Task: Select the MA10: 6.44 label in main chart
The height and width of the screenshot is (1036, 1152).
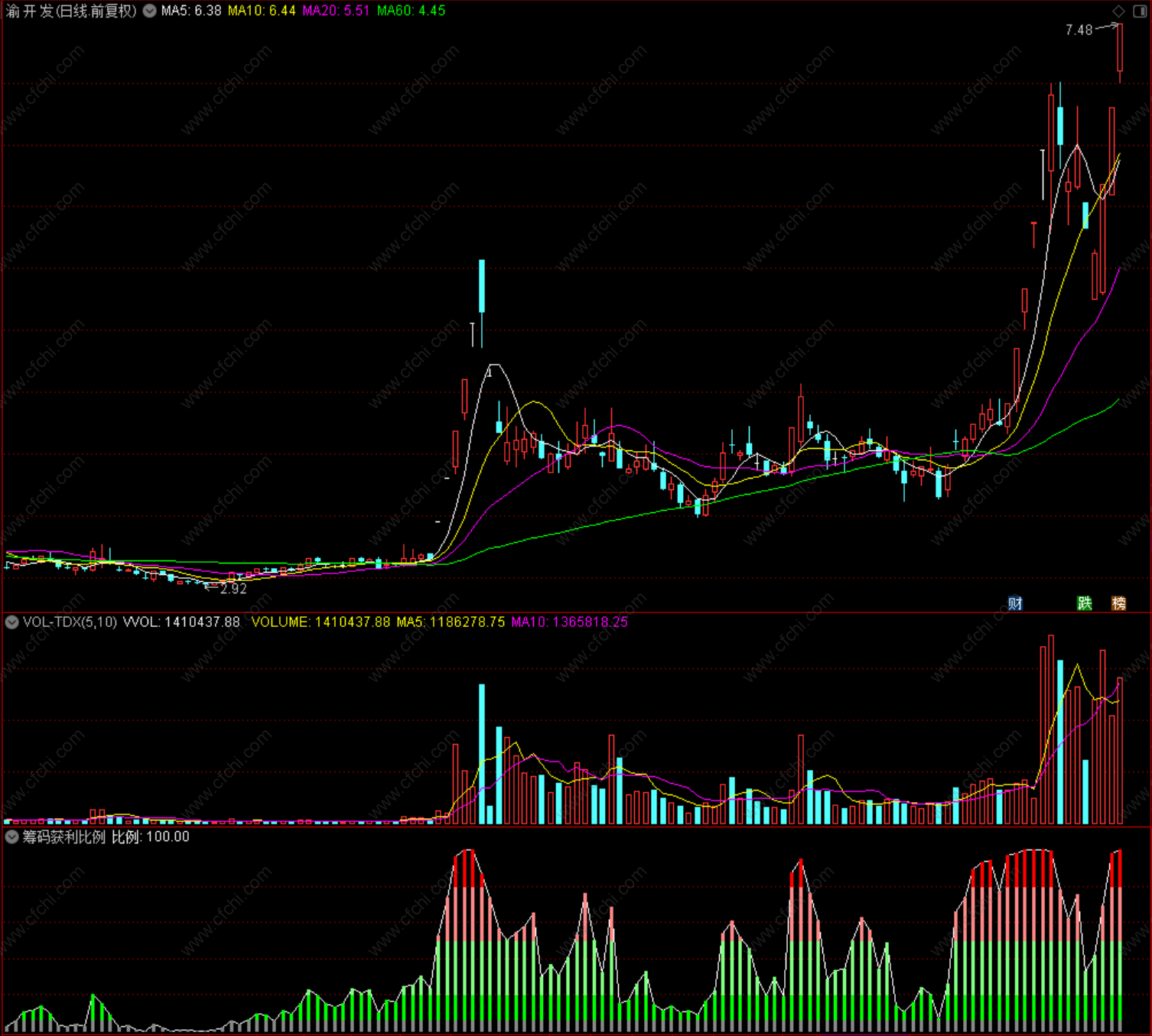Action: click(262, 11)
